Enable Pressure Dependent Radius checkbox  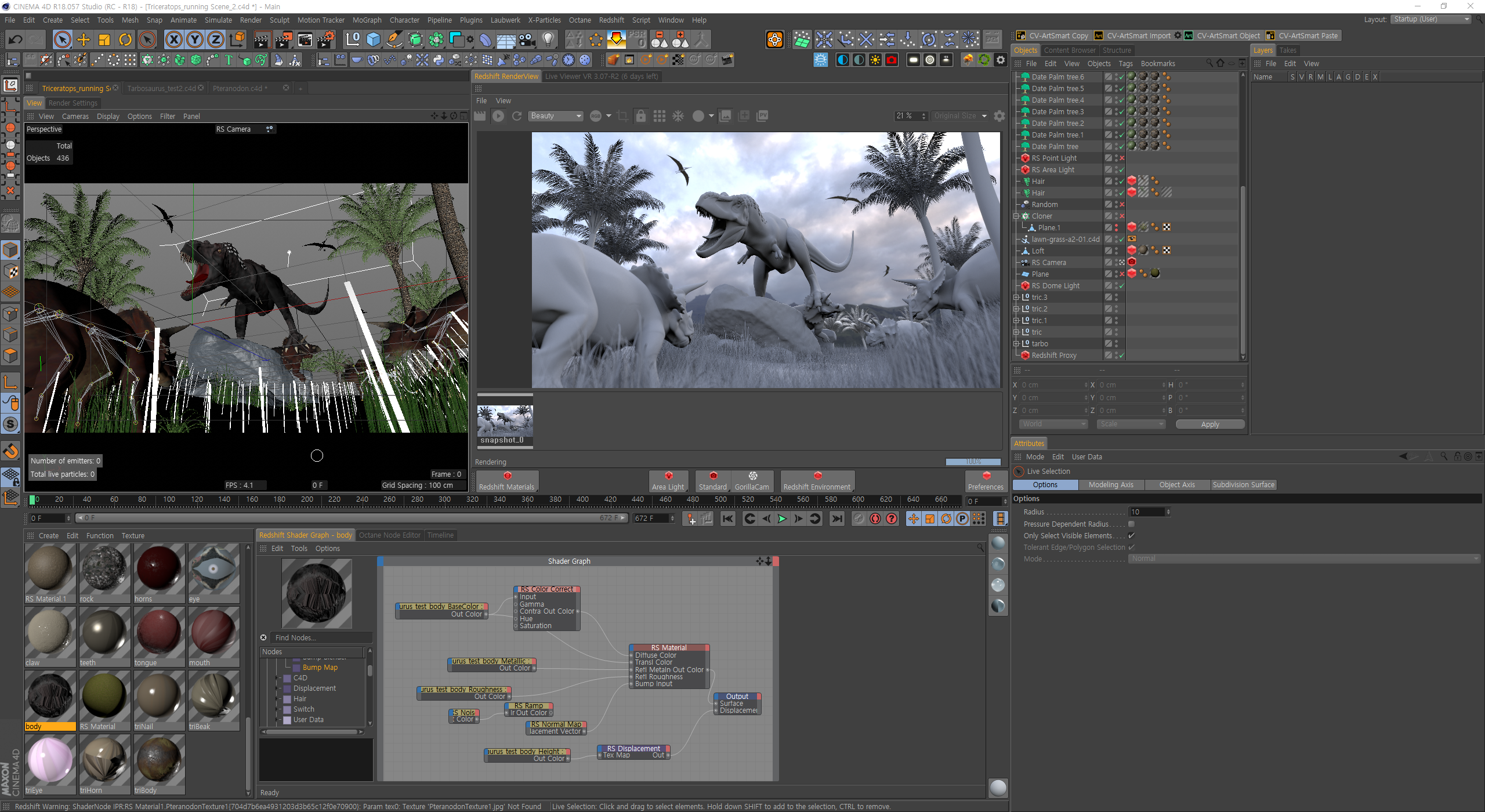(1131, 524)
